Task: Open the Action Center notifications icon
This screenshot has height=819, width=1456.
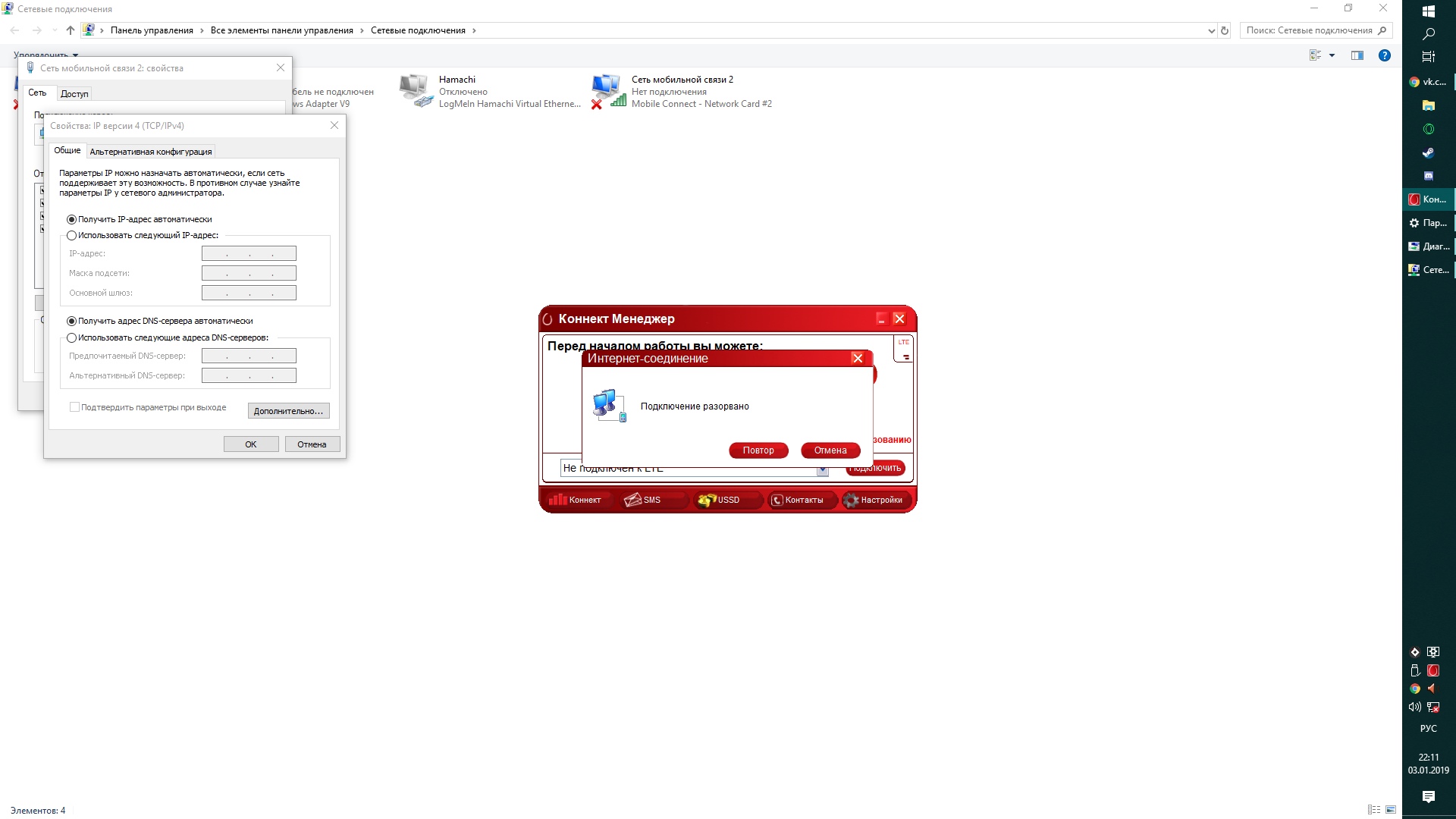Action: click(1429, 796)
